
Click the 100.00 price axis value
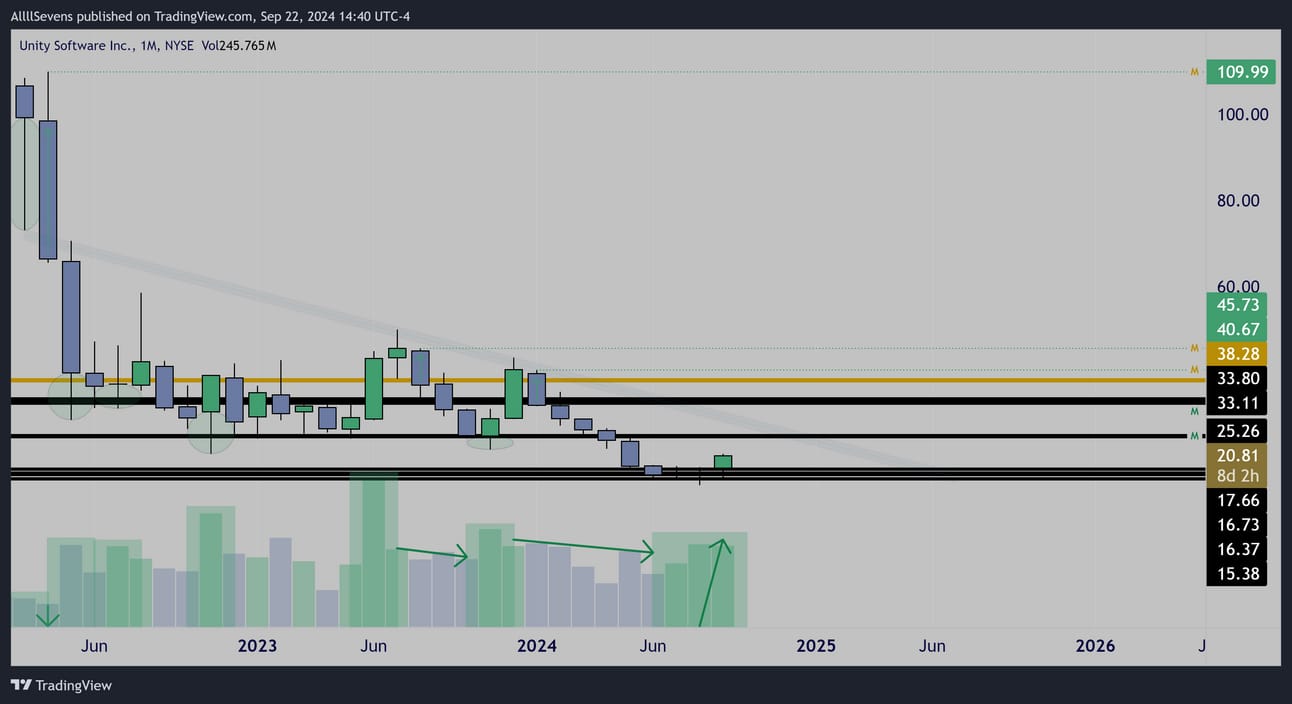pyautogui.click(x=1242, y=115)
